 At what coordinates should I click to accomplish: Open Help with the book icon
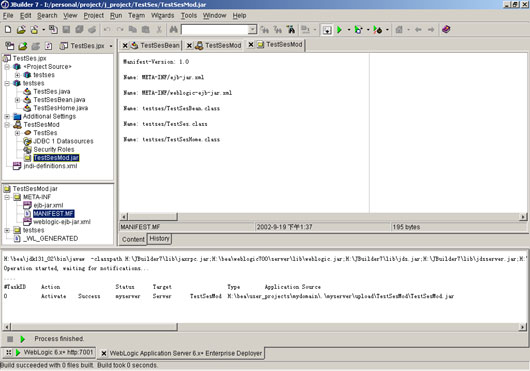pos(446,29)
